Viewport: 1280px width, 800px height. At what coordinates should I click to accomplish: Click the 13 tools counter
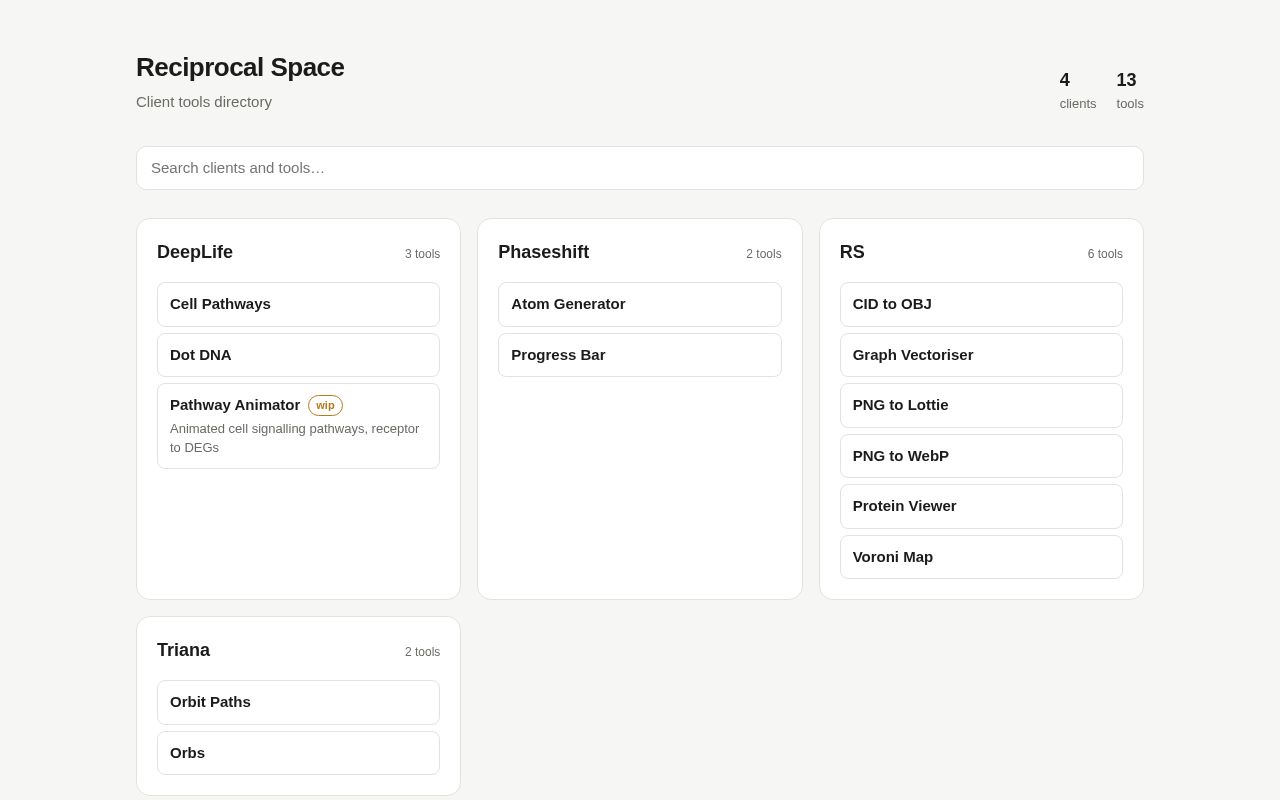tap(1130, 90)
